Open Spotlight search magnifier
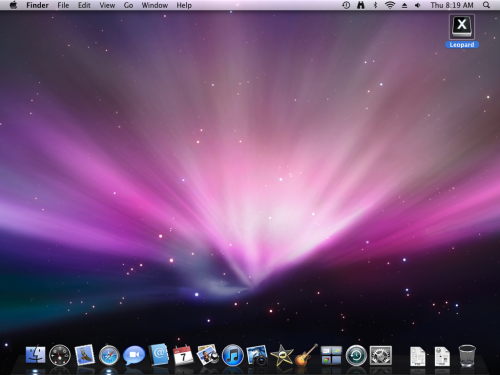 point(486,5)
